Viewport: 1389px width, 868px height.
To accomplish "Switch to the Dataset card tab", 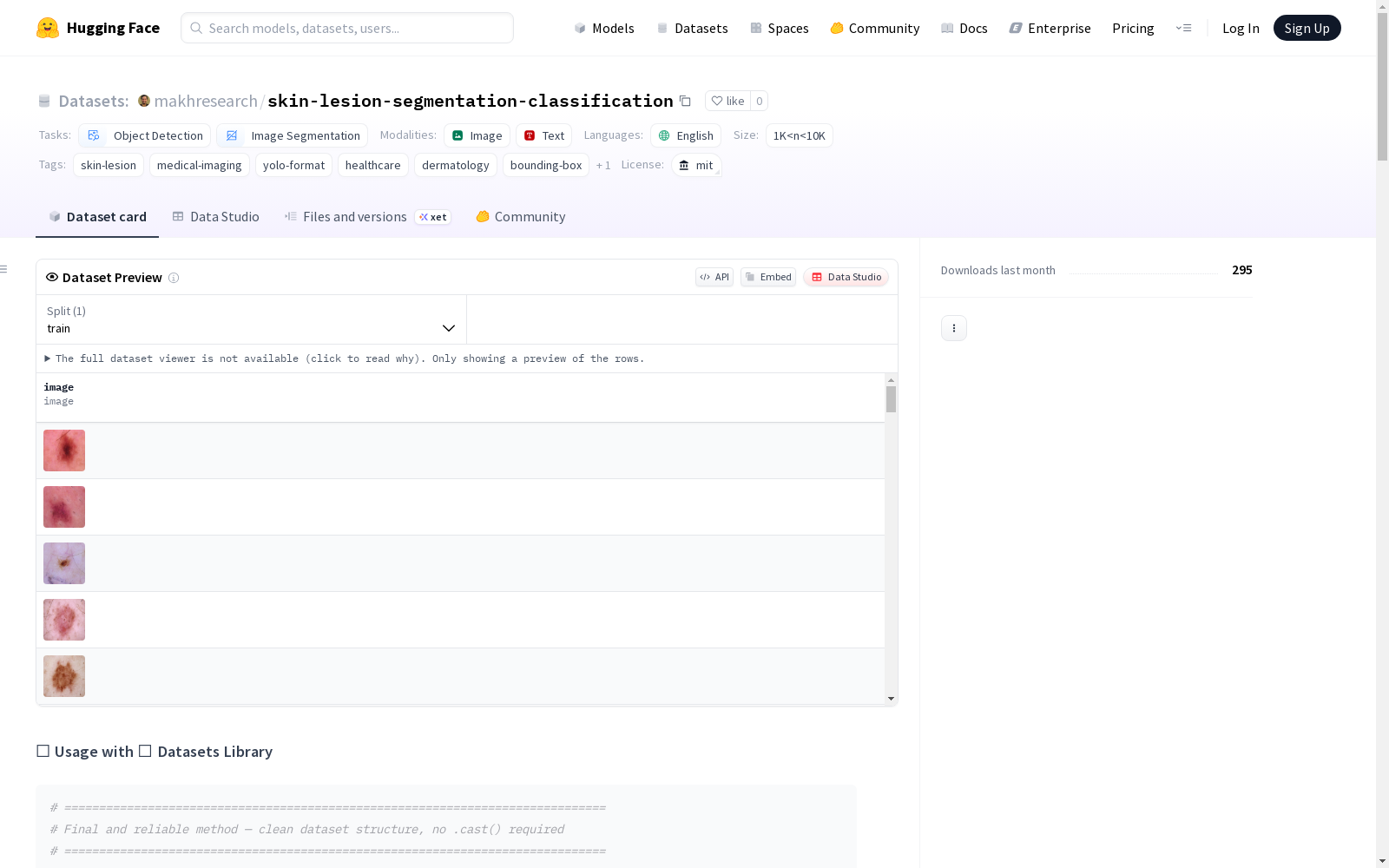I will pos(97,217).
